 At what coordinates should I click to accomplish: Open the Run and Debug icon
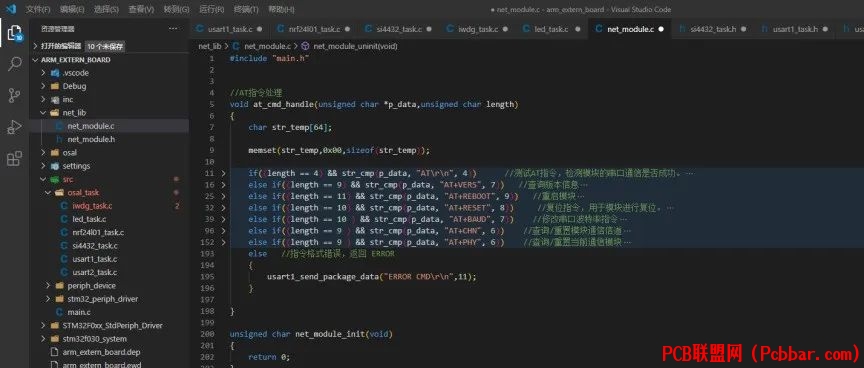coord(14,127)
